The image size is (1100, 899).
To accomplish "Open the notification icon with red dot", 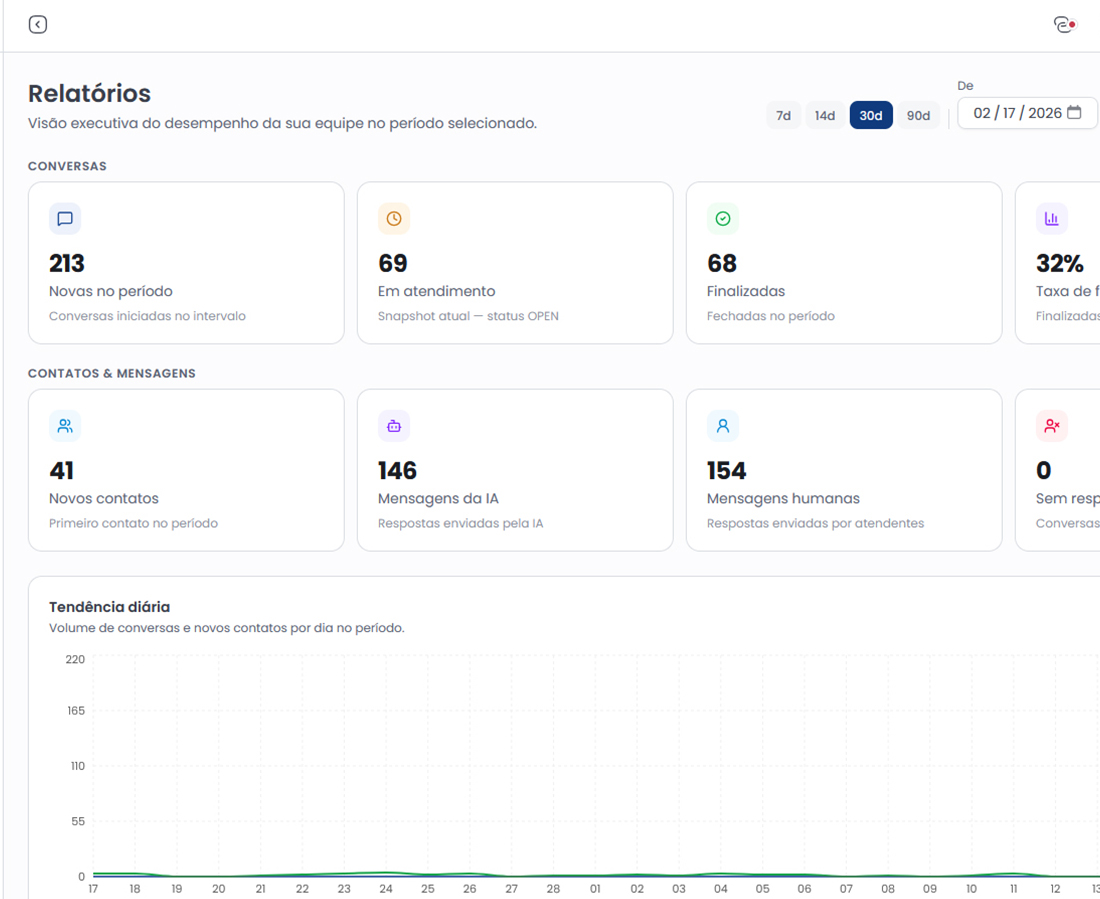I will (x=1064, y=25).
